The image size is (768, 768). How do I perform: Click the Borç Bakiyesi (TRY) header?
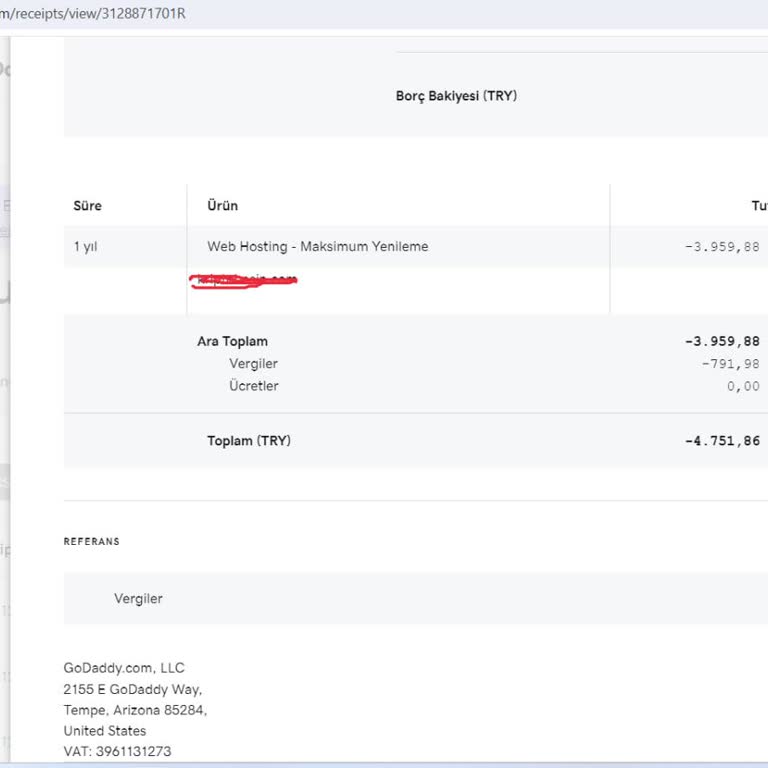[456, 96]
